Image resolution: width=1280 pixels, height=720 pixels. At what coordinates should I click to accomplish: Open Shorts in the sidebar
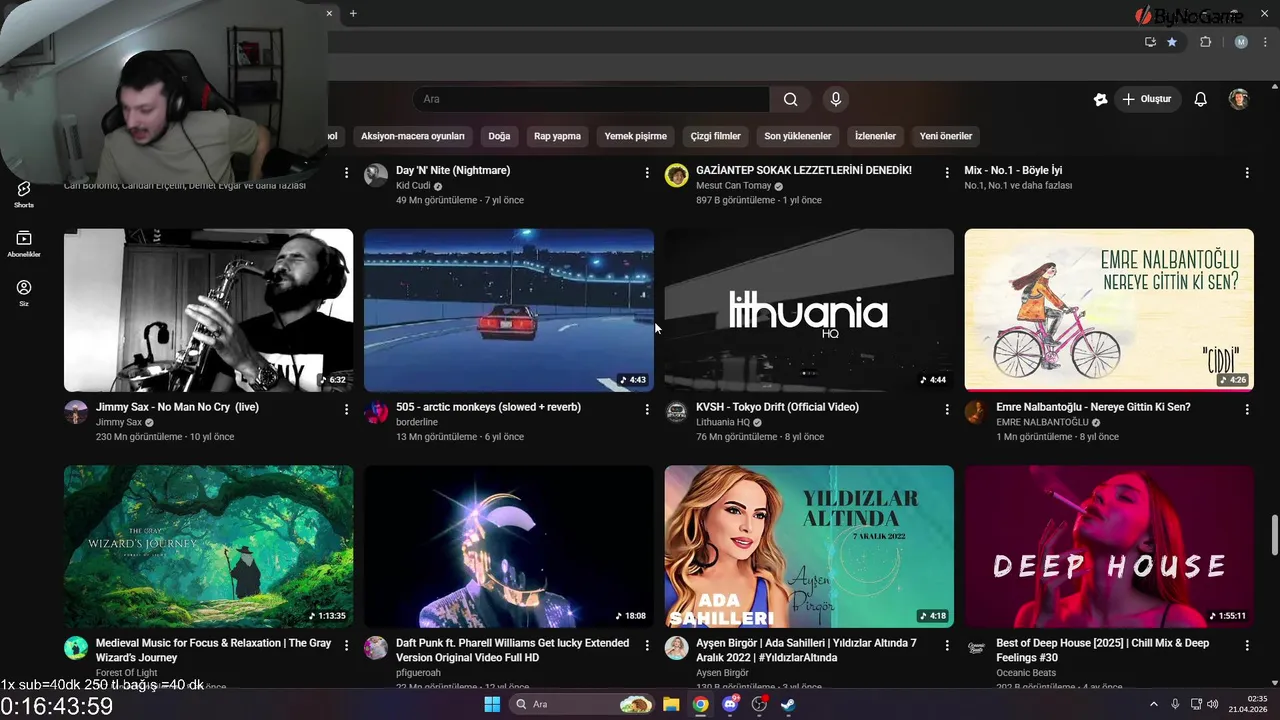point(24,194)
